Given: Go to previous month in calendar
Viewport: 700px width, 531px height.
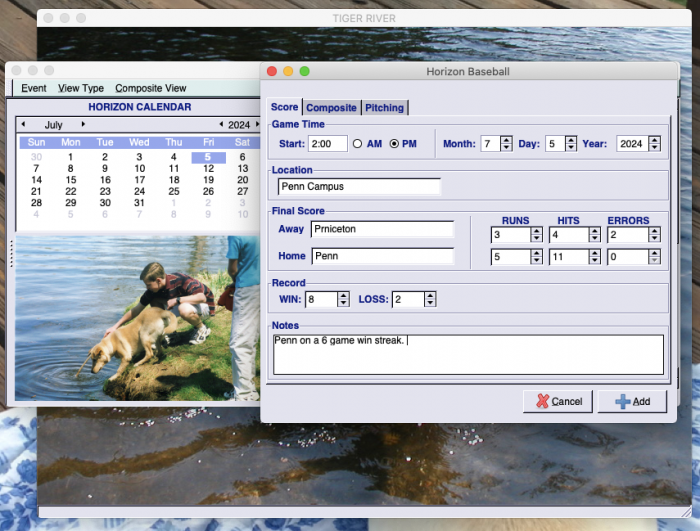Looking at the screenshot, I should pyautogui.click(x=22, y=125).
